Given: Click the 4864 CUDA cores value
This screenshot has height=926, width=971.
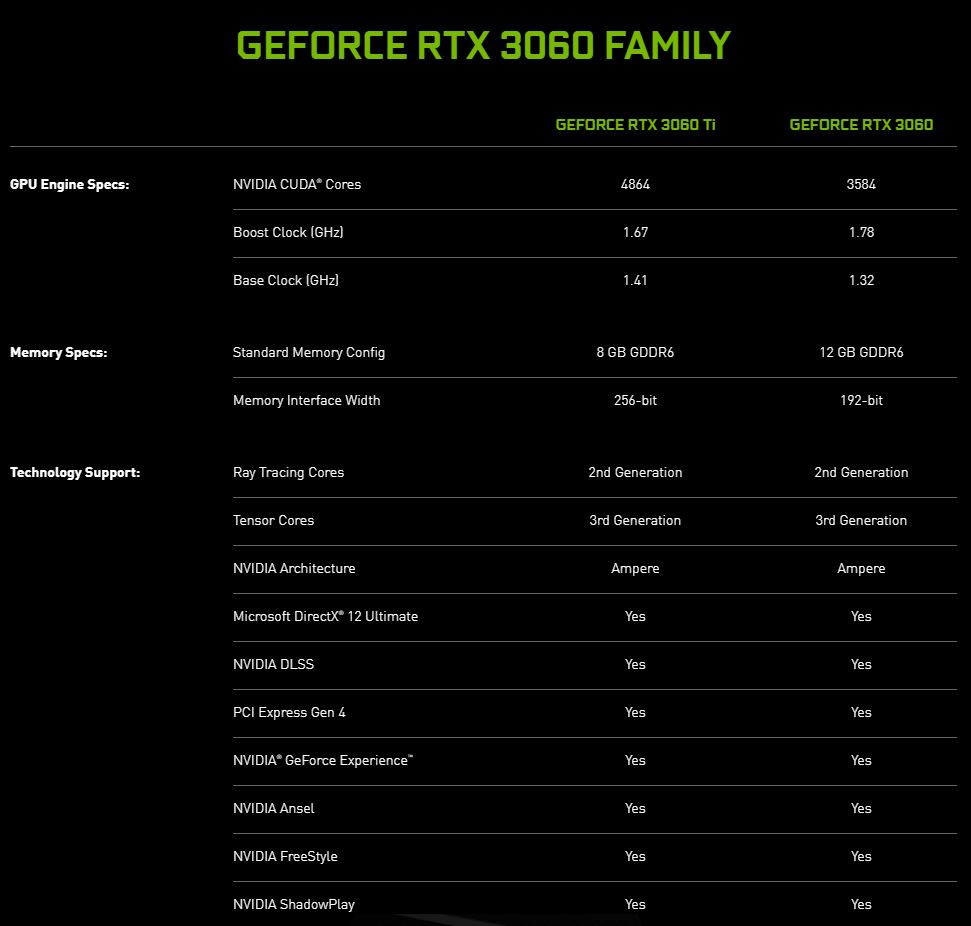Looking at the screenshot, I should coord(635,184).
